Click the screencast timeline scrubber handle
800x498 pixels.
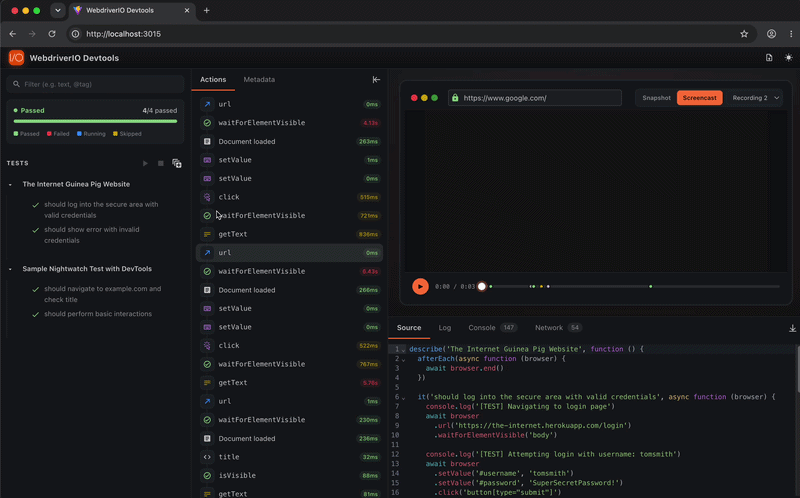pyautogui.click(x=482, y=287)
